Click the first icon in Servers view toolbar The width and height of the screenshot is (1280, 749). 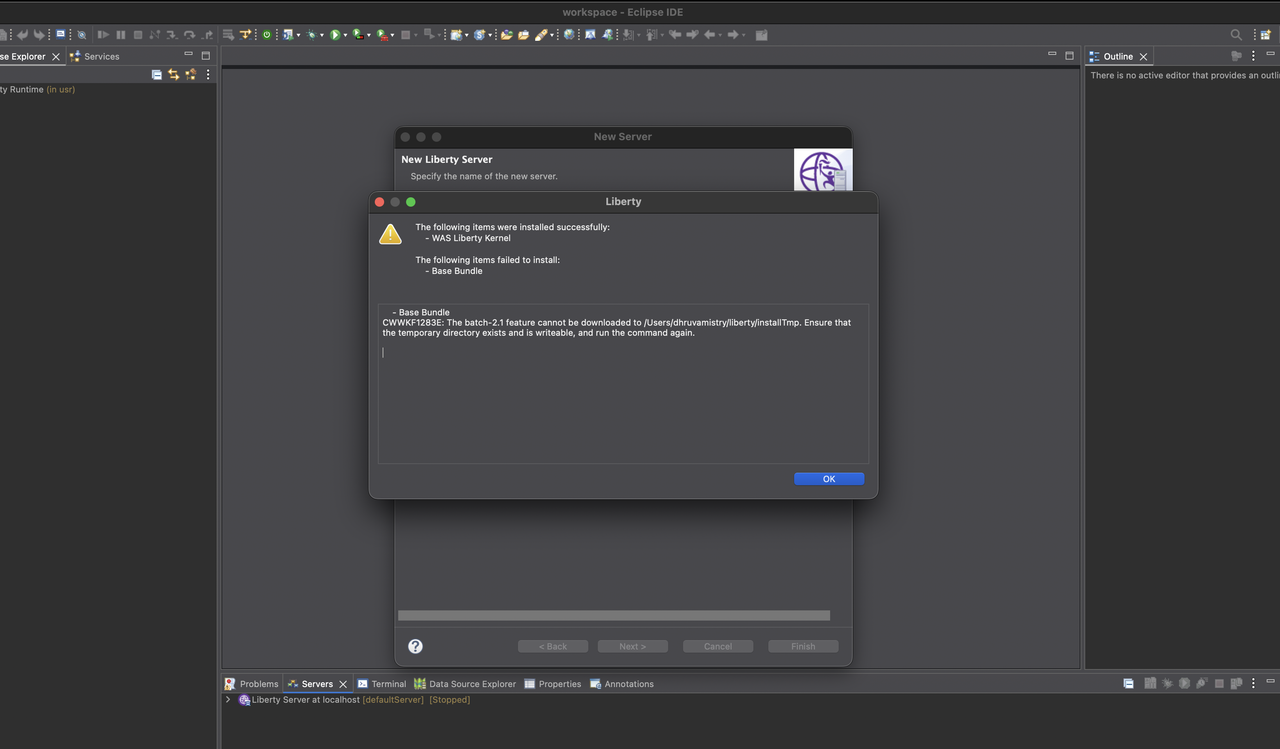(x=1128, y=683)
